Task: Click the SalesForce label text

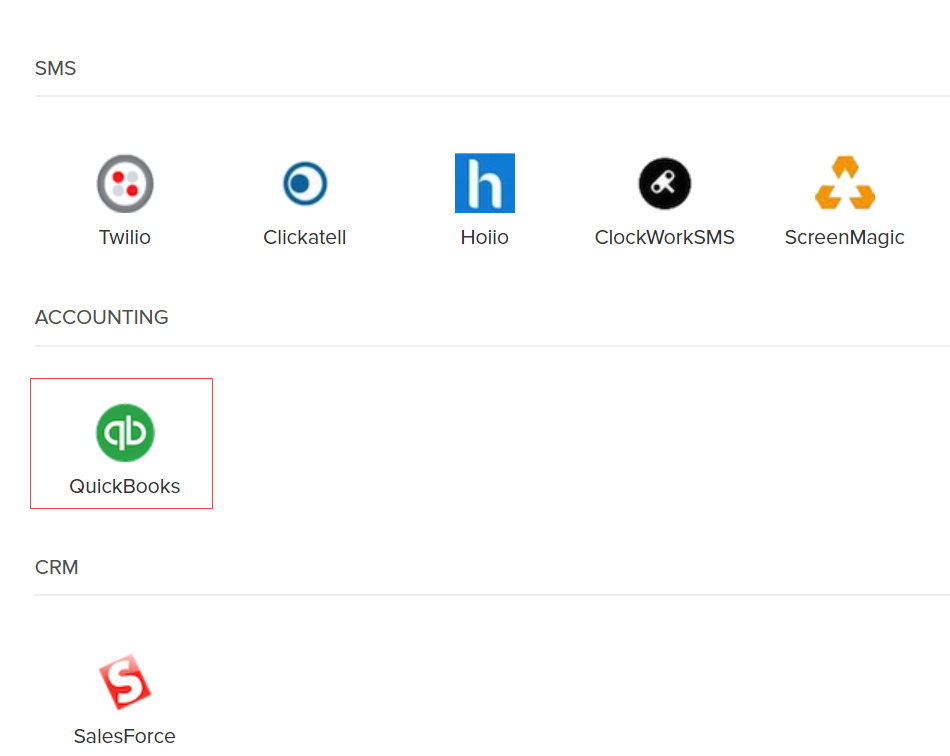Action: point(125,736)
